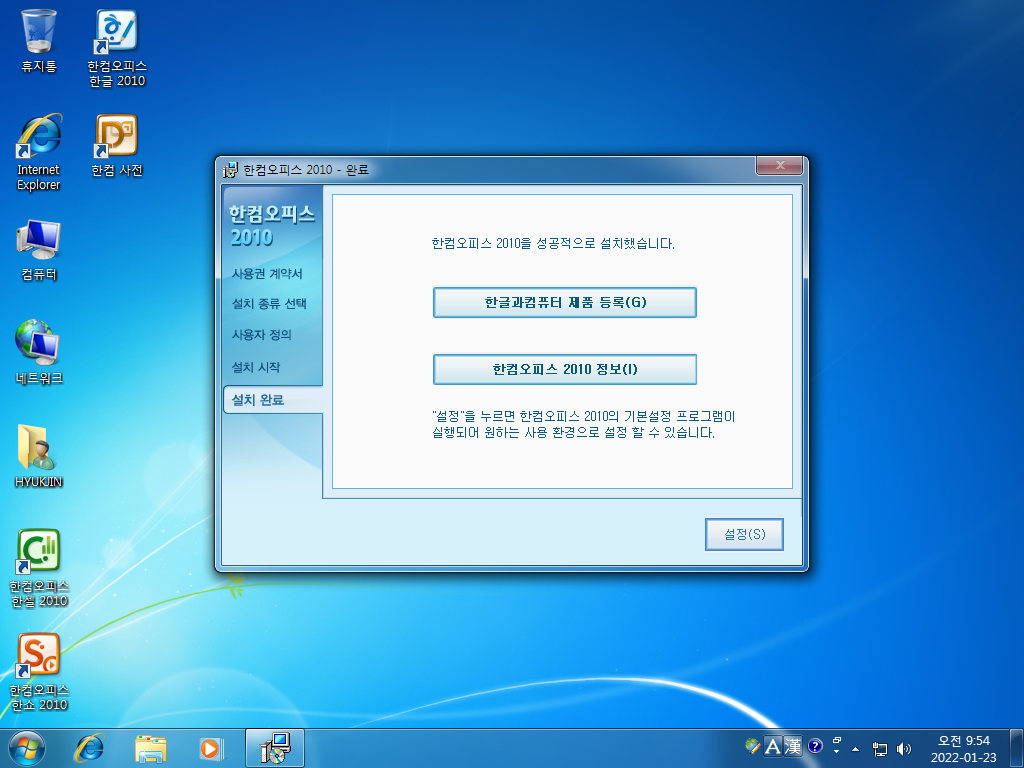Open Internet Explorer from the taskbar
This screenshot has width=1024, height=768.
tap(89, 748)
